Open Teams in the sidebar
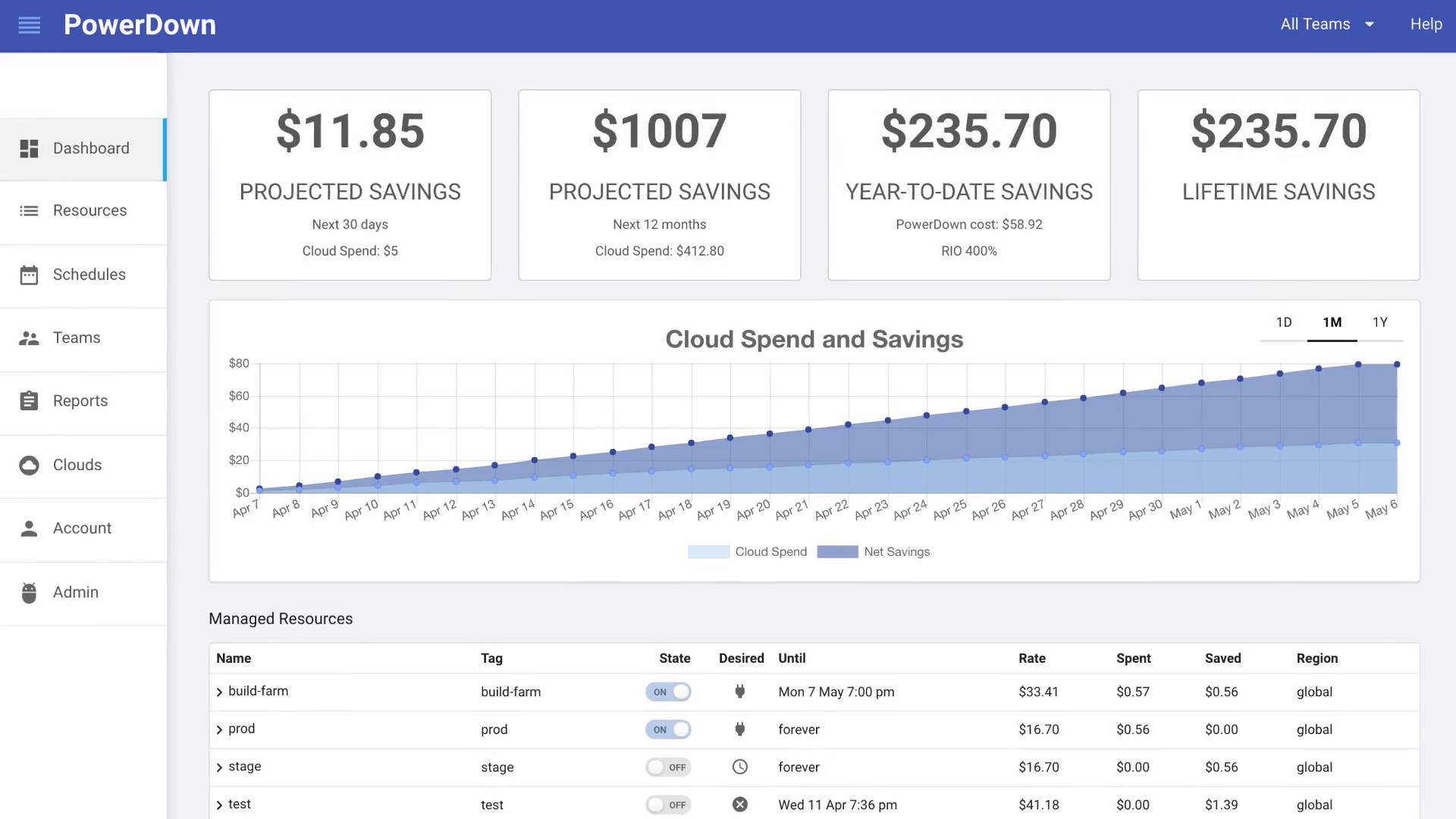This screenshot has height=819, width=1456. (x=83, y=338)
